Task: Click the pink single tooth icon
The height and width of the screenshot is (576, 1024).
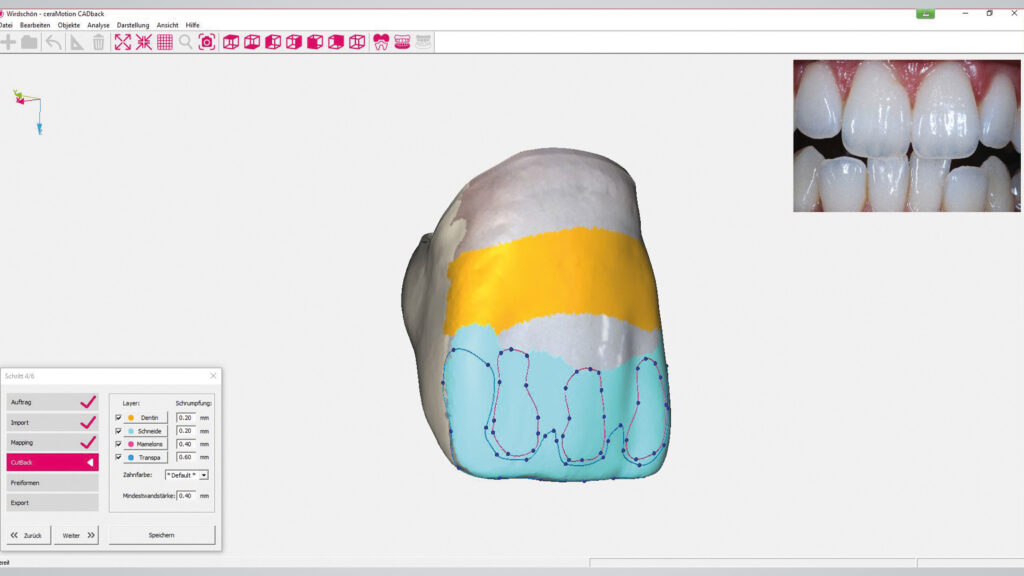Action: [x=380, y=42]
